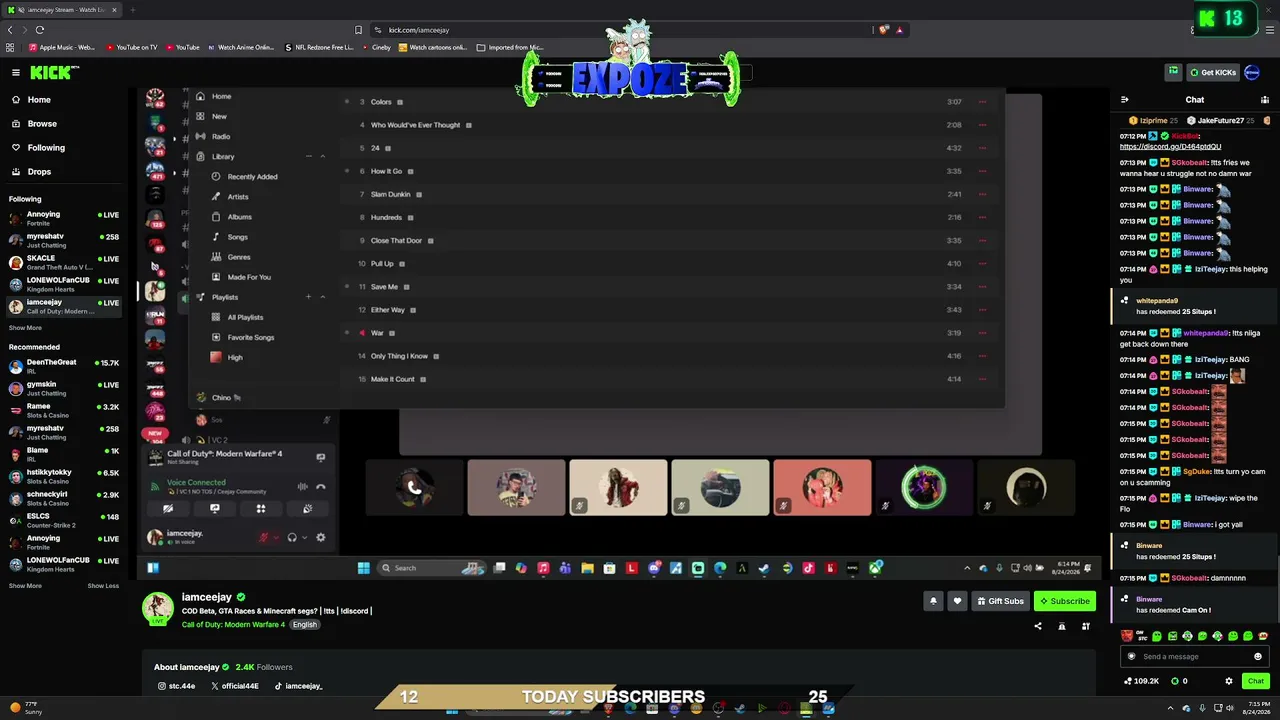Click Discord share screen button in voice panel
Screen dimensions: 1280x720
coord(214,509)
